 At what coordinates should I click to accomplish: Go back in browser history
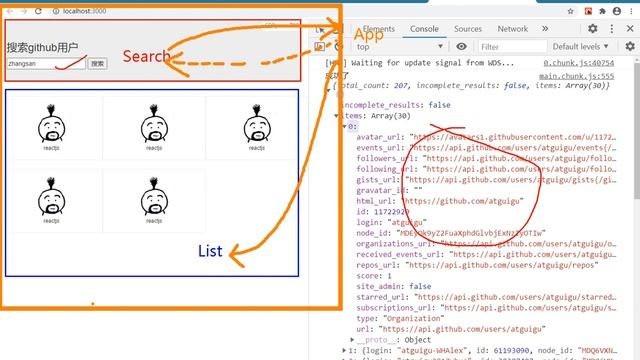click(x=10, y=11)
